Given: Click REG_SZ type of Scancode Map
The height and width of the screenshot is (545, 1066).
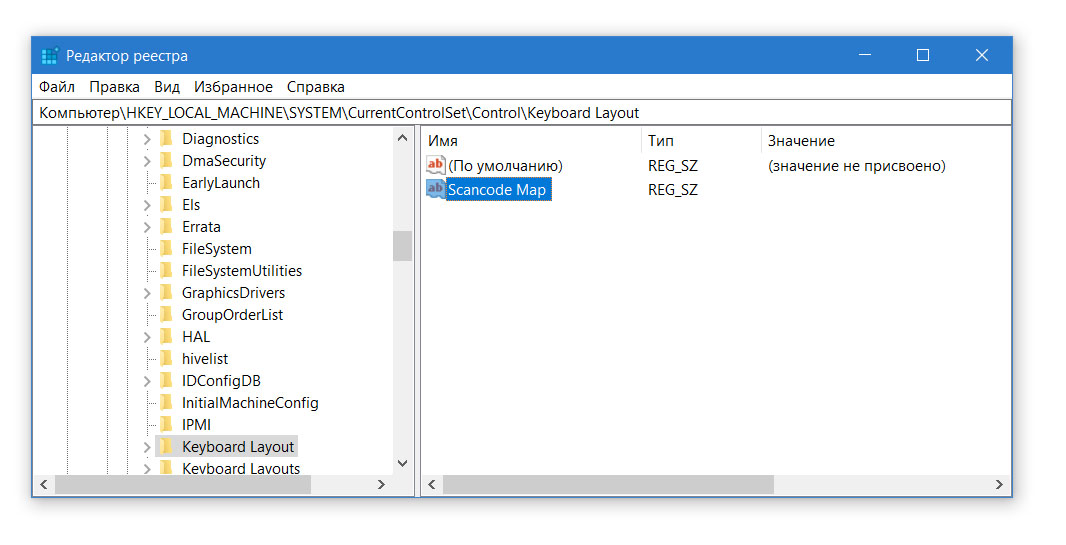Looking at the screenshot, I should coord(672,190).
